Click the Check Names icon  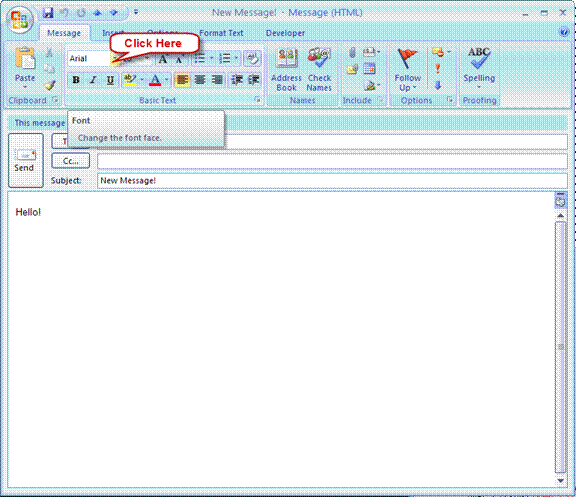click(x=319, y=70)
